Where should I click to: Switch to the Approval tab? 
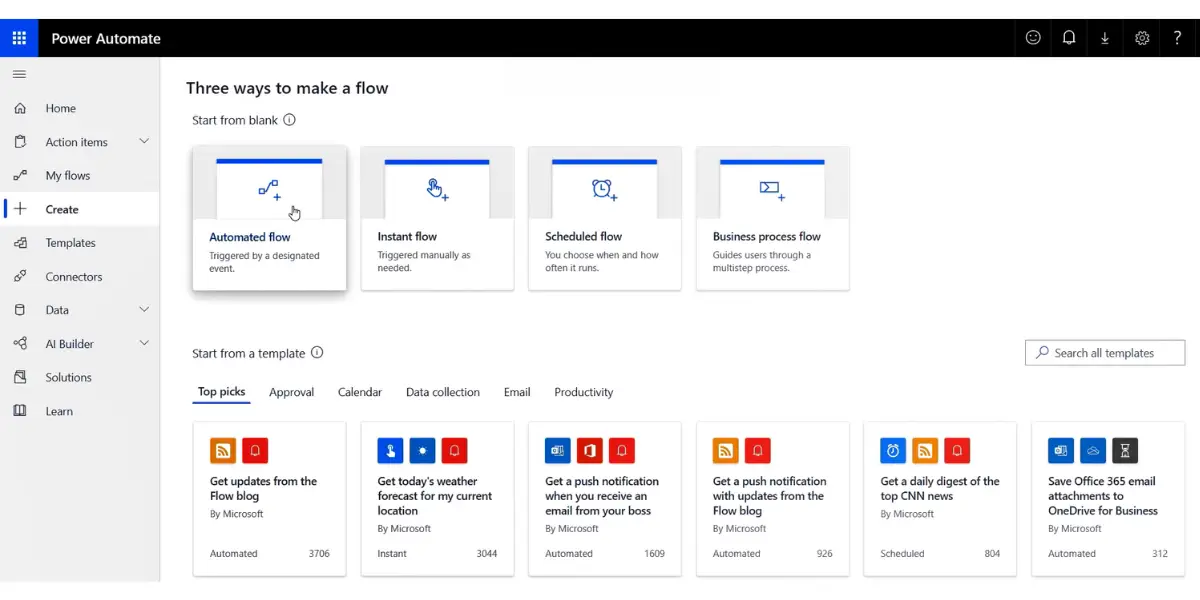(292, 392)
